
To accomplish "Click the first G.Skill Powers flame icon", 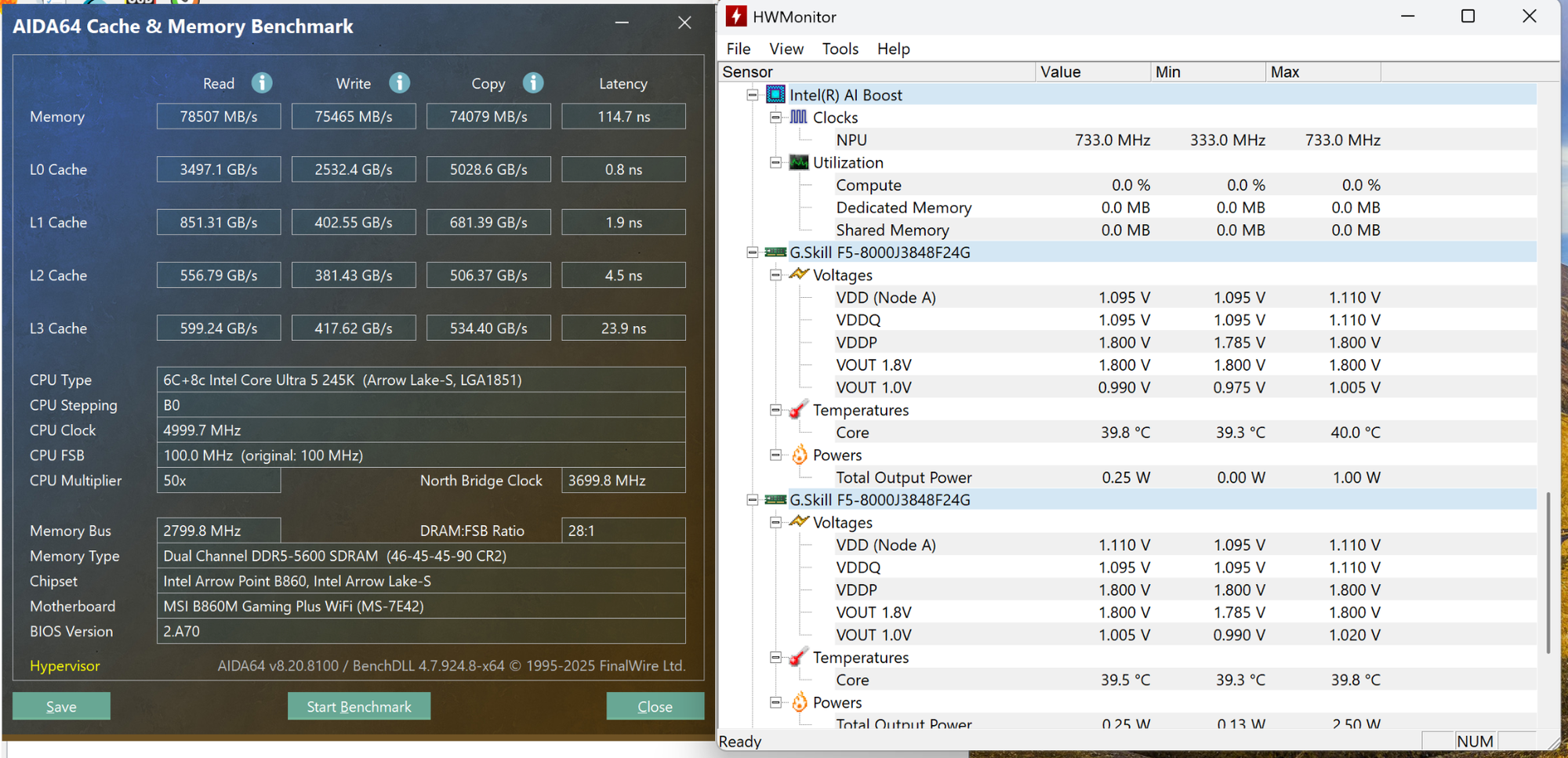I will coord(799,455).
